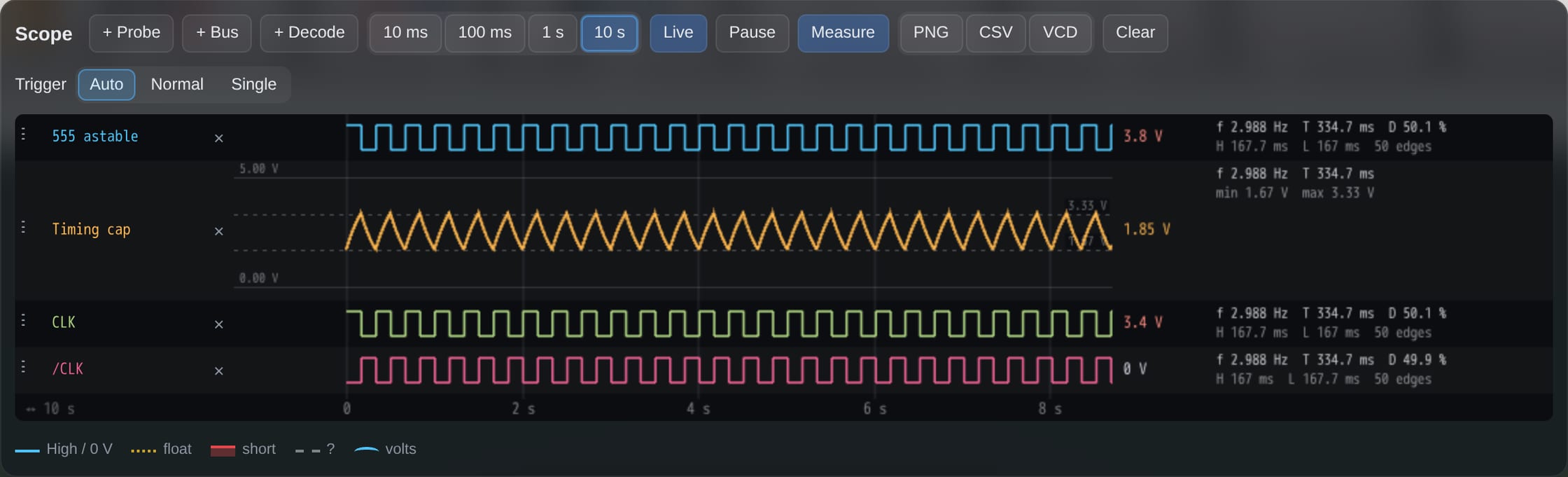Click the /CLK 0 V reading
The height and width of the screenshot is (477, 1568).
click(1135, 368)
